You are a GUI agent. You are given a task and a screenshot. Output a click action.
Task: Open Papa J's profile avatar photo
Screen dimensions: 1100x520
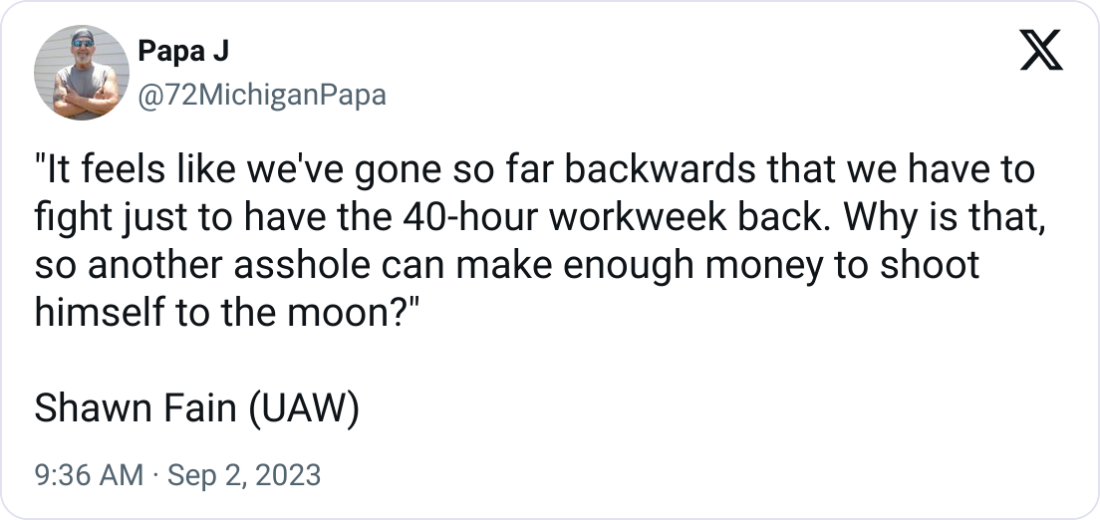click(x=77, y=73)
